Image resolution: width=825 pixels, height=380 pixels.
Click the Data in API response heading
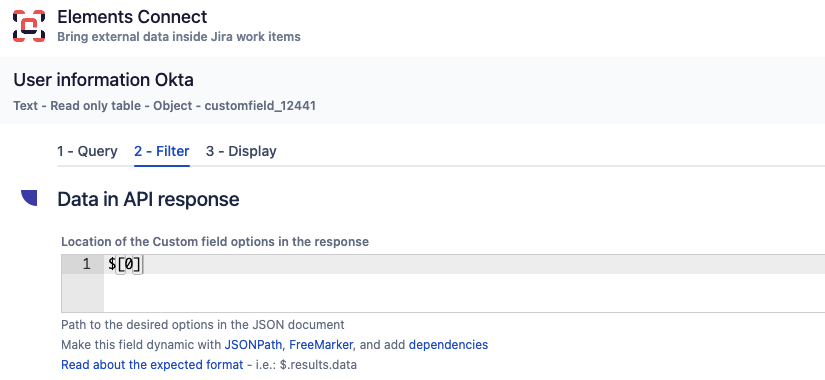tap(148, 199)
